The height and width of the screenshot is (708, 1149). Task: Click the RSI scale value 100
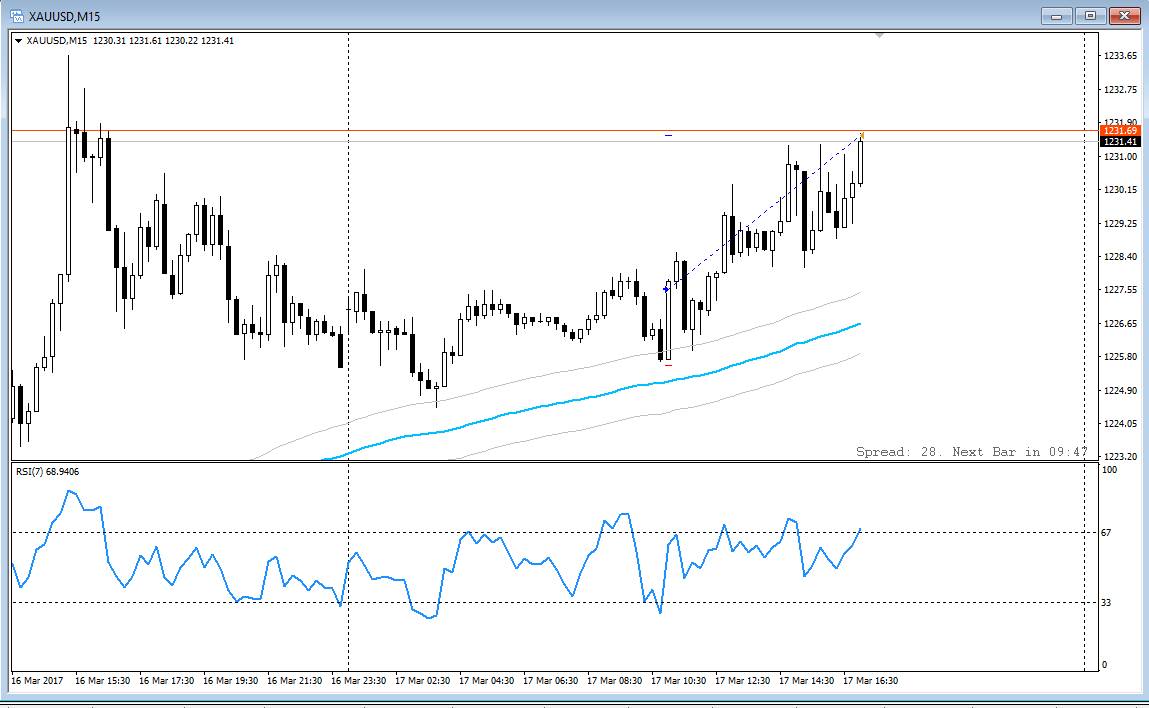[x=1109, y=470]
